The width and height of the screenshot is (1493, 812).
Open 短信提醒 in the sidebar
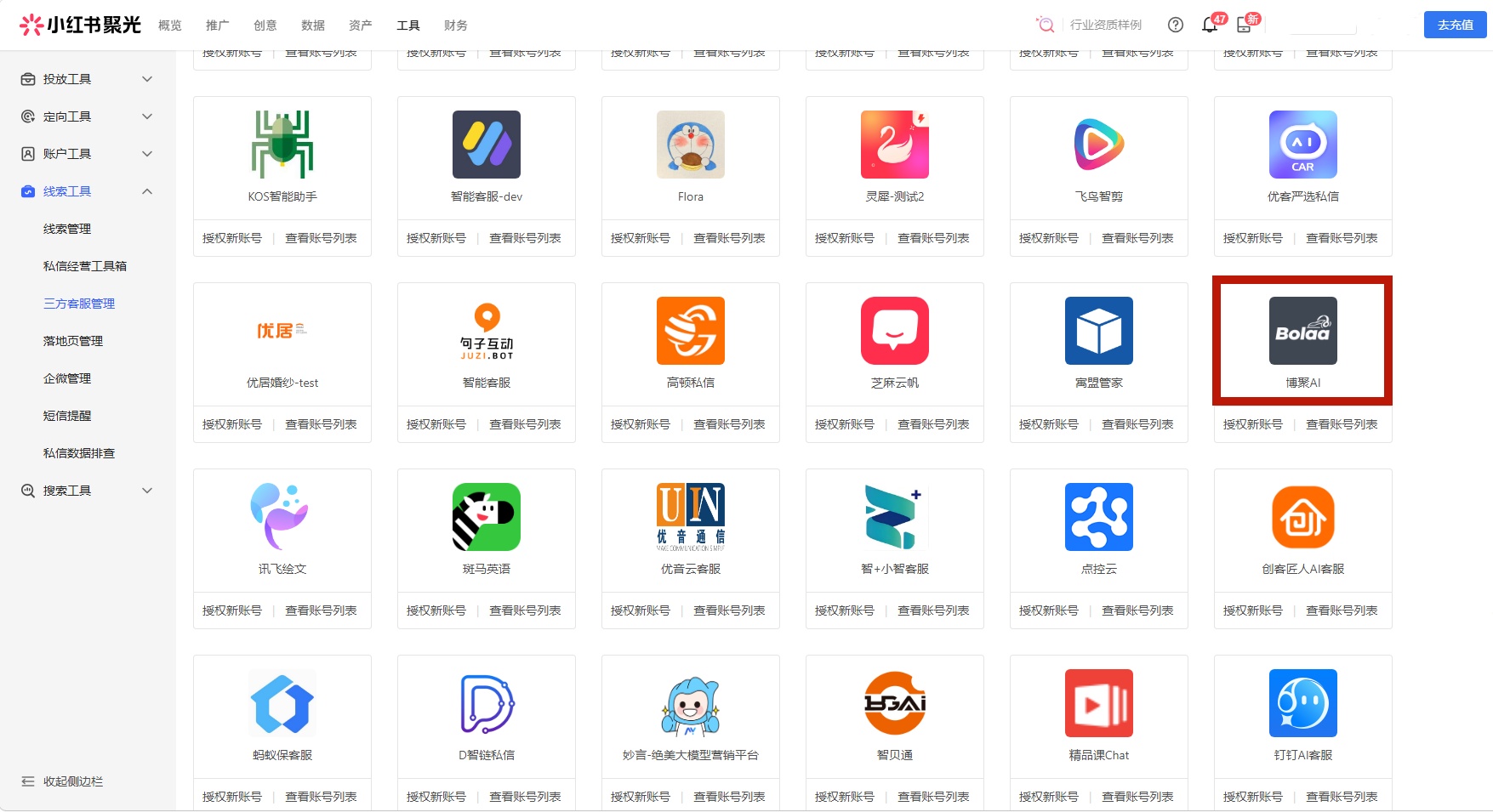click(67, 416)
